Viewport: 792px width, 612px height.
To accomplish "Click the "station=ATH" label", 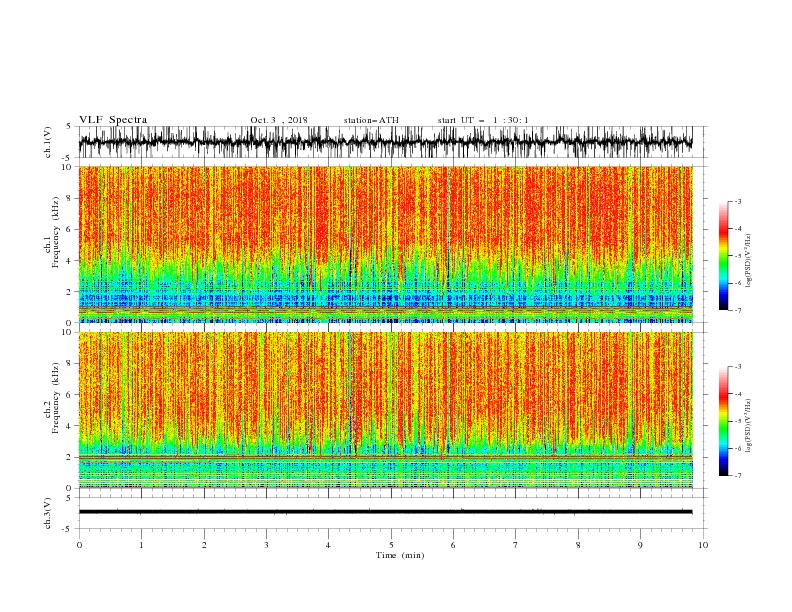I will (371, 120).
